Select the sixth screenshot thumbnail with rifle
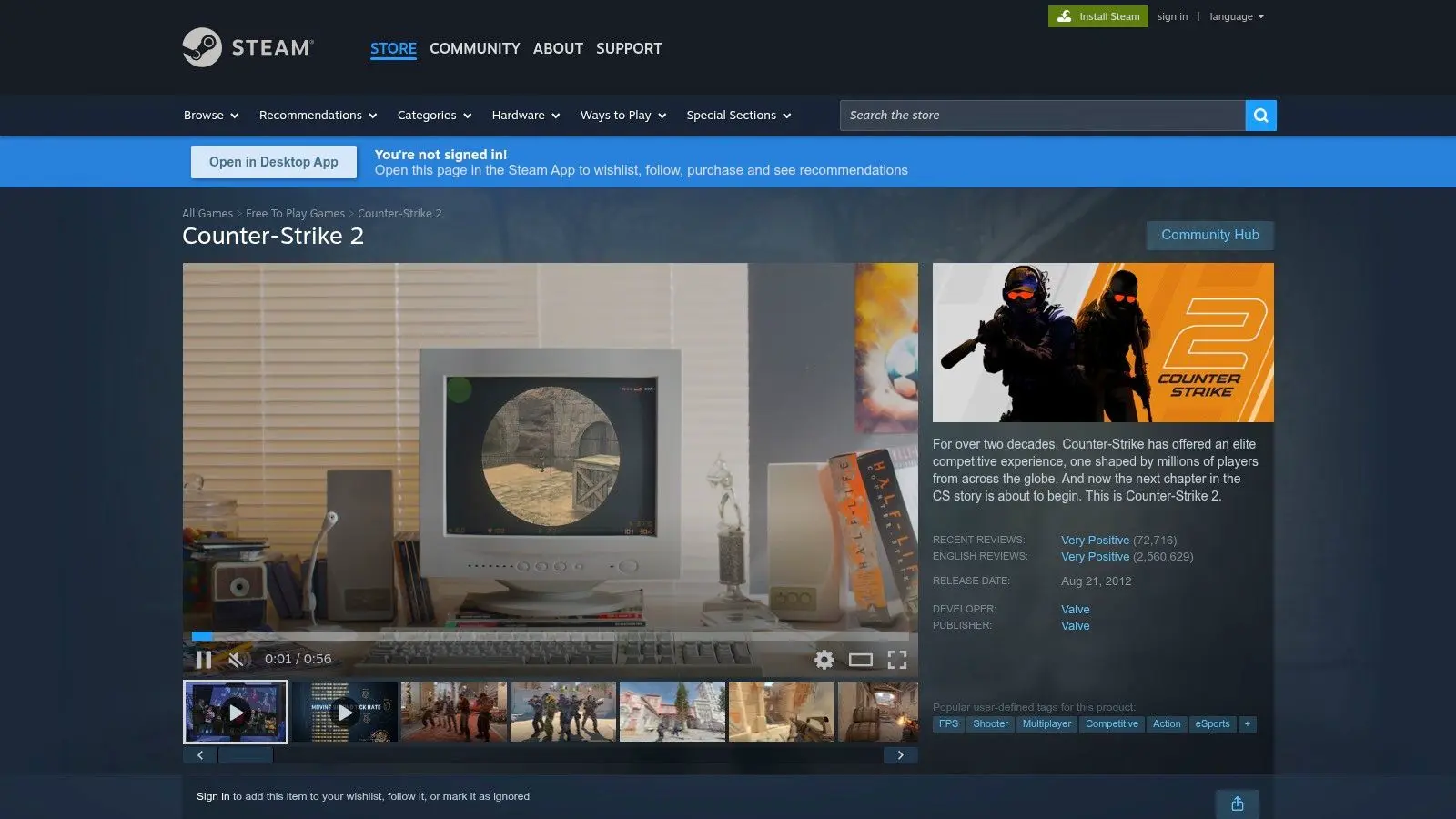This screenshot has height=819, width=1456. (x=782, y=712)
